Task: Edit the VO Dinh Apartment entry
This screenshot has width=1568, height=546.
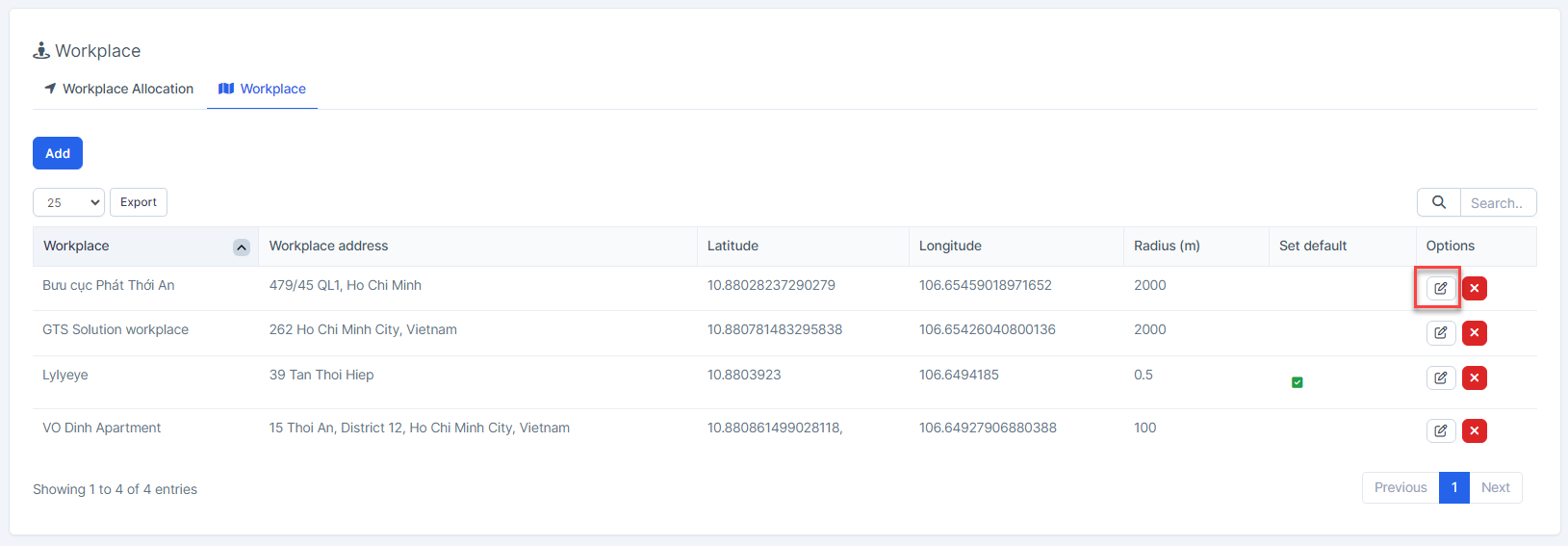Action: point(1440,430)
